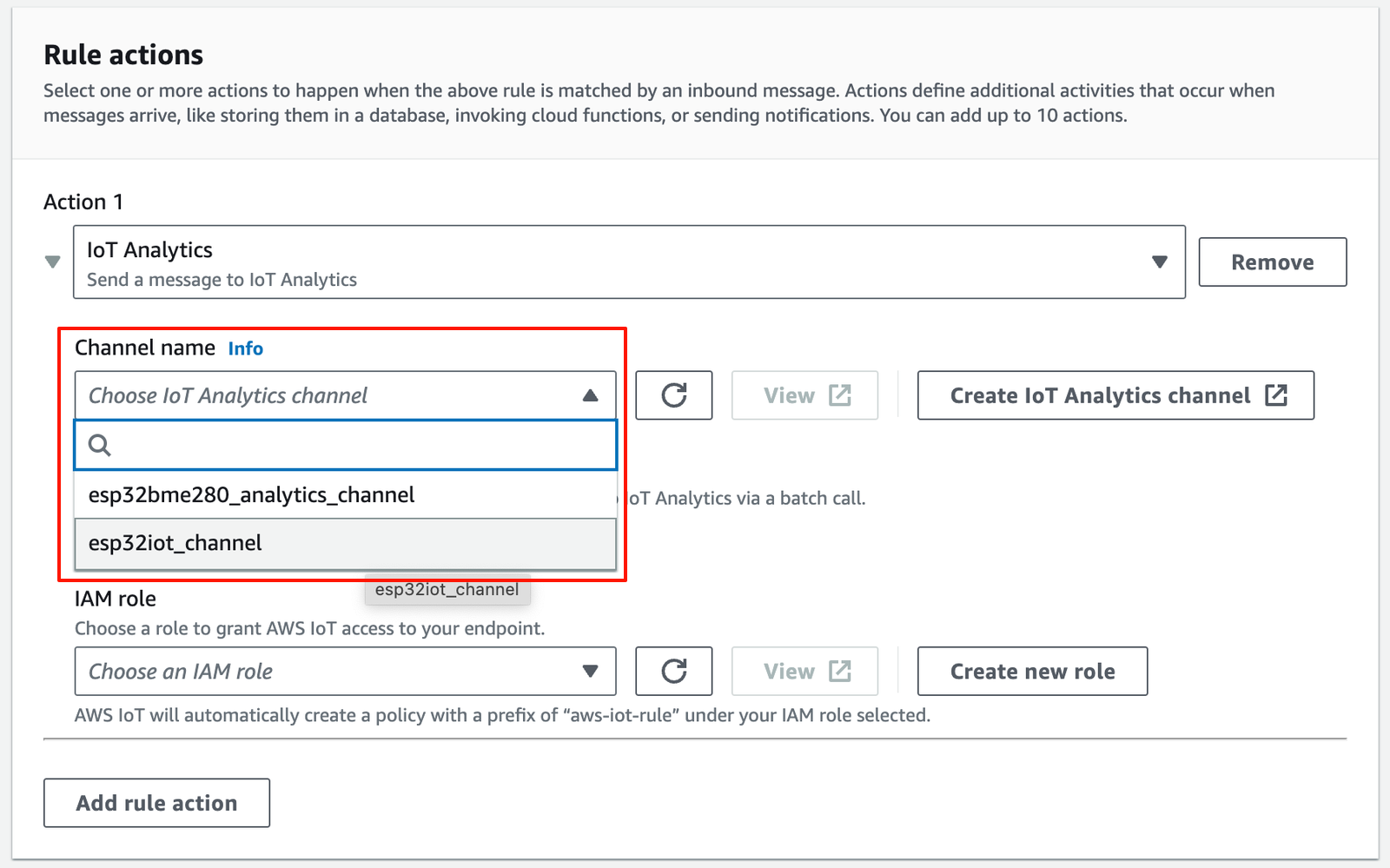Click View button next to channel name
This screenshot has height=868, width=1390.
(804, 395)
